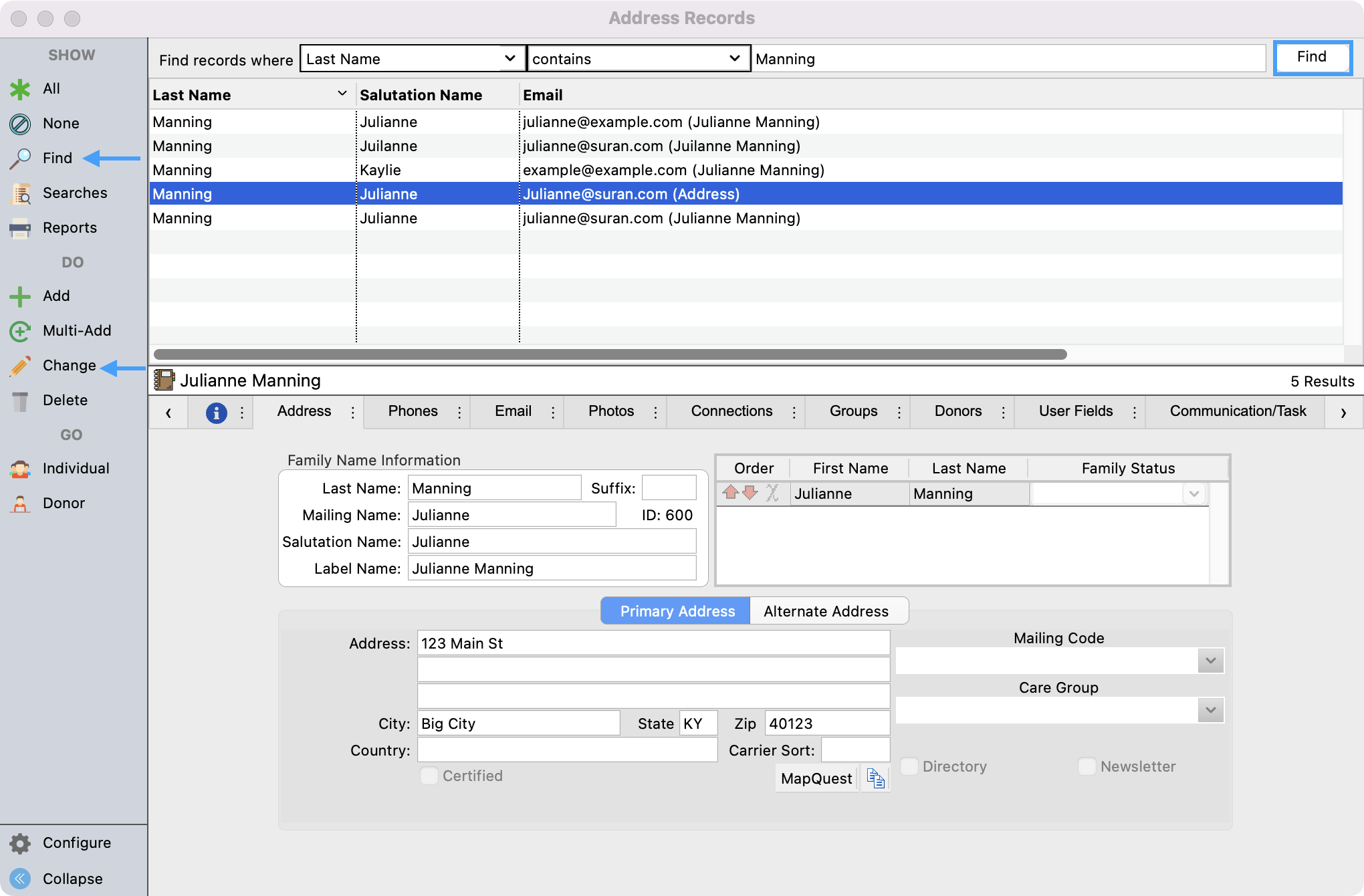
Task: Check the Newsletter checkbox
Action: [x=1087, y=766]
